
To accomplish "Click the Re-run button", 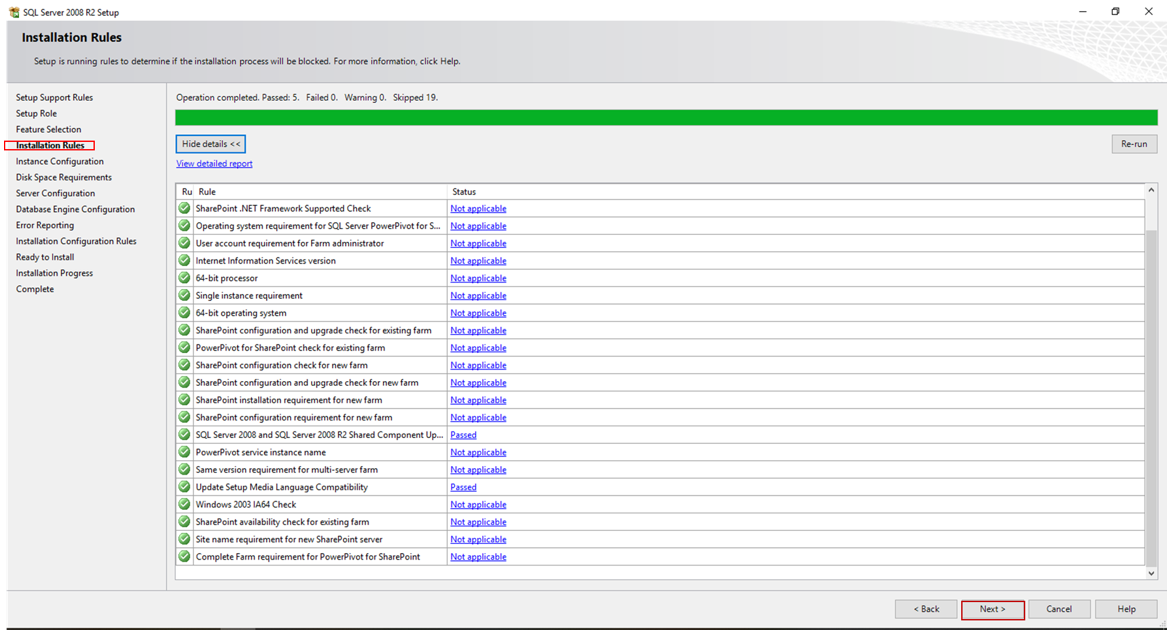I will coord(1134,144).
